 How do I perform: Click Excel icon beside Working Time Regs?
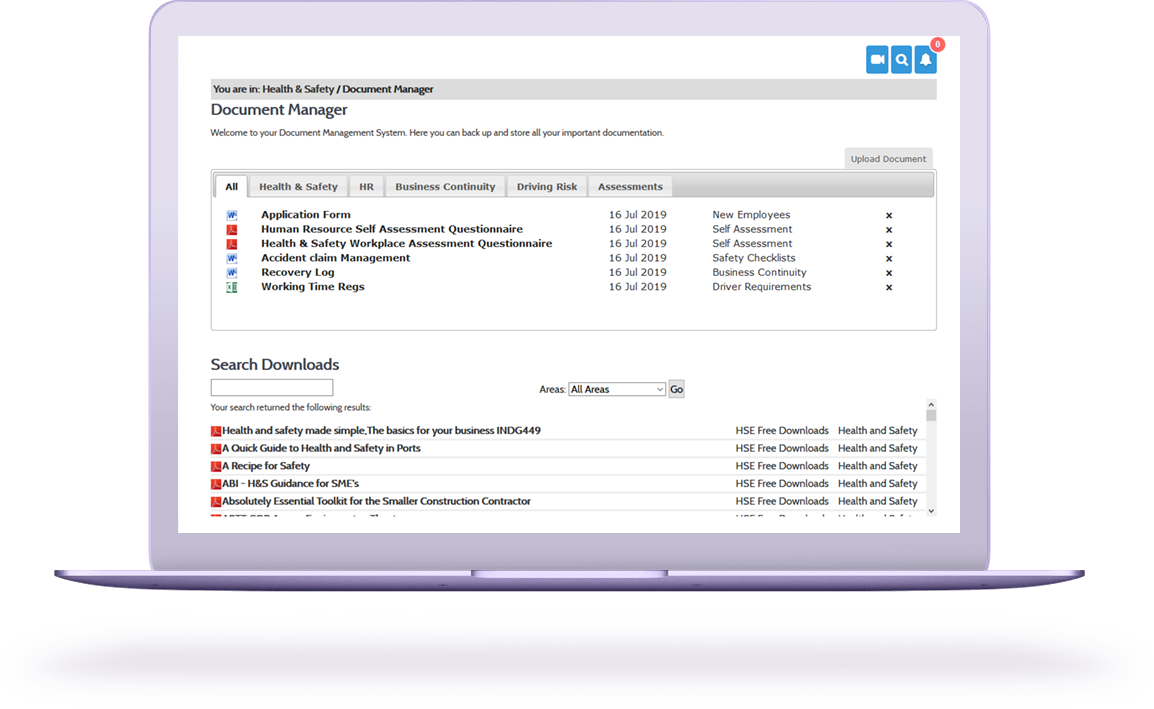(232, 287)
